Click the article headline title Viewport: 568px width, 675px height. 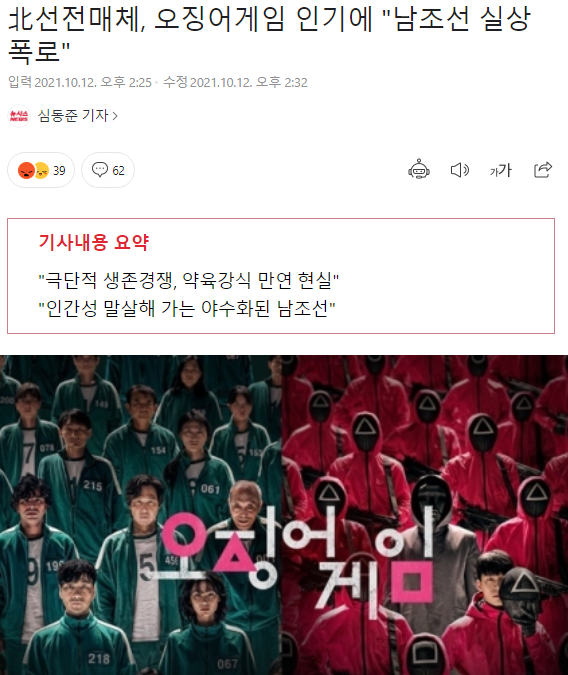coord(270,34)
